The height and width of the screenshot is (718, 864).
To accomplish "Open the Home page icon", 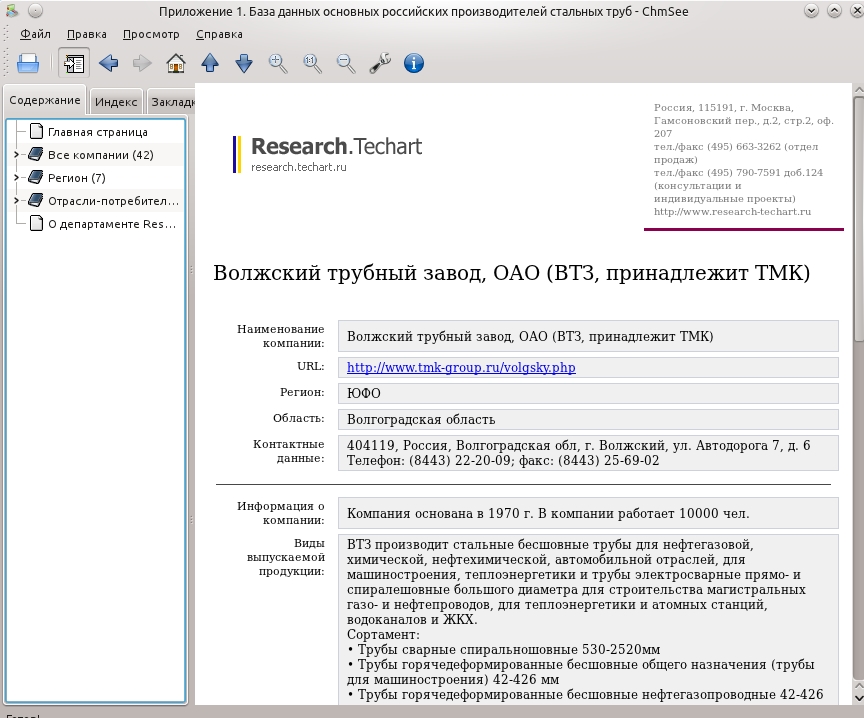I will click(176, 63).
